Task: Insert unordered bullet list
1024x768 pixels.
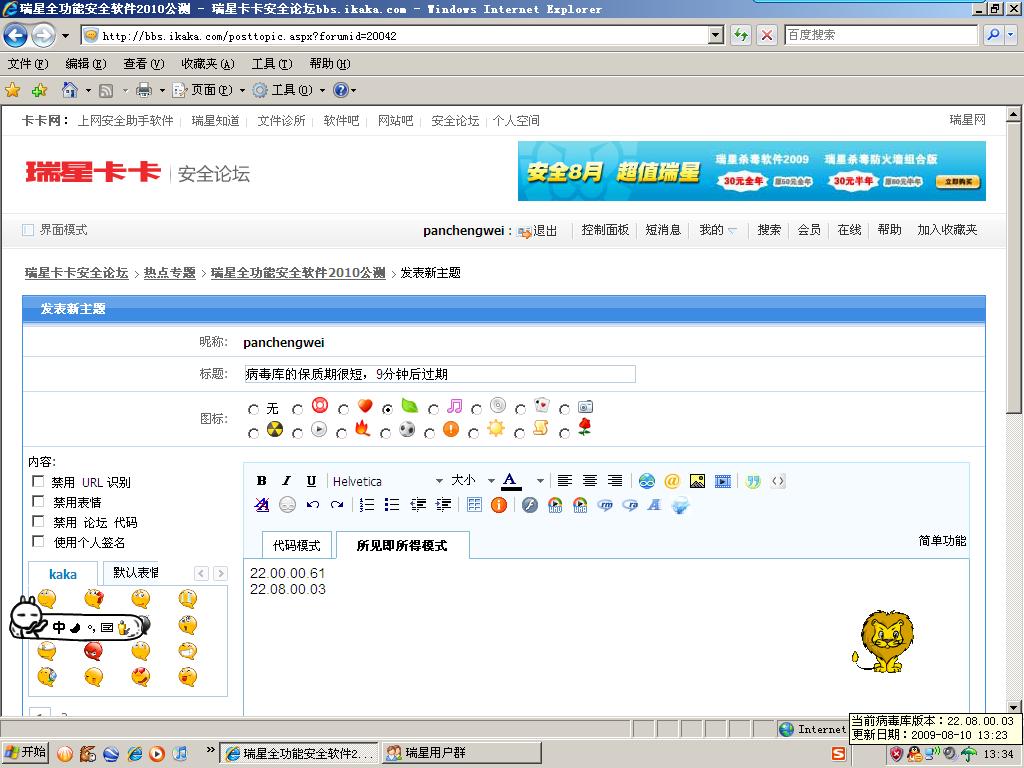Action: 392,505
